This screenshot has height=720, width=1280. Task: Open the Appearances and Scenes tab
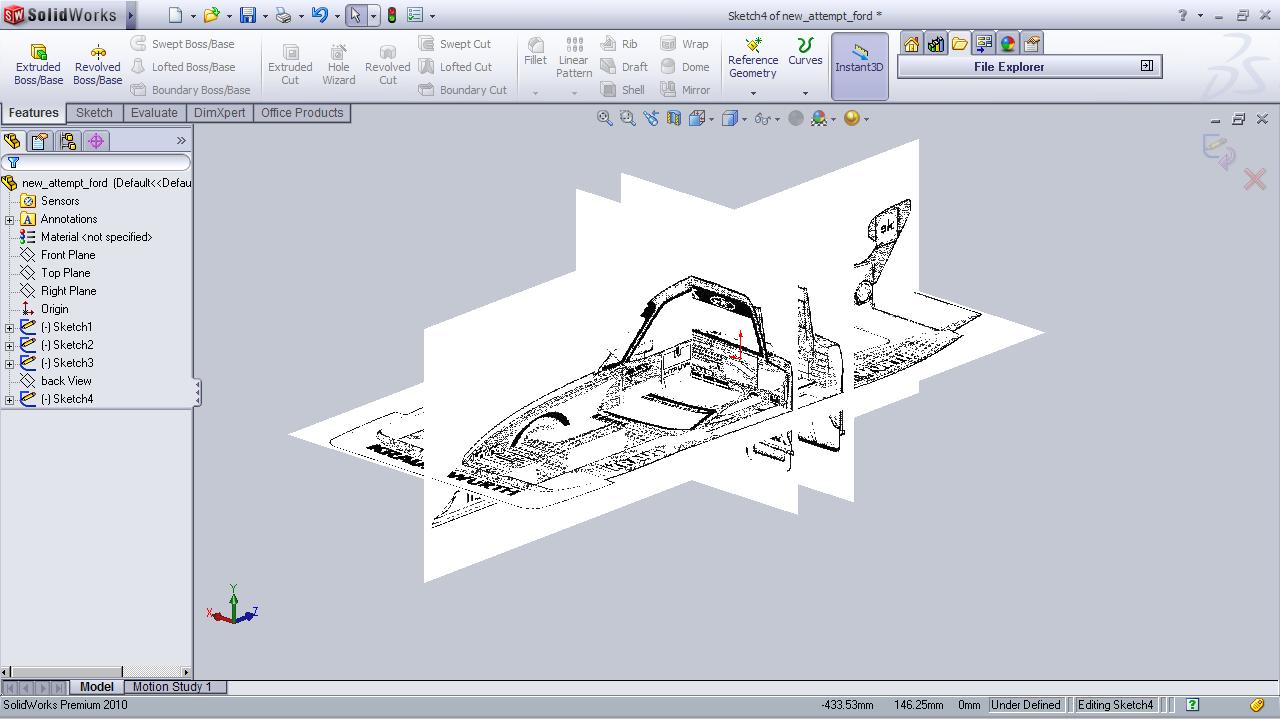click(1007, 44)
